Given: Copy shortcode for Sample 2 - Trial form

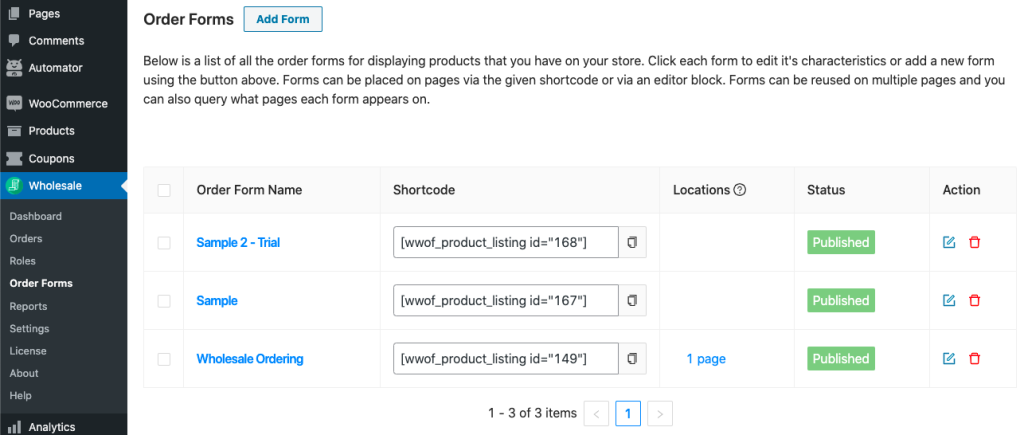Looking at the screenshot, I should (632, 242).
